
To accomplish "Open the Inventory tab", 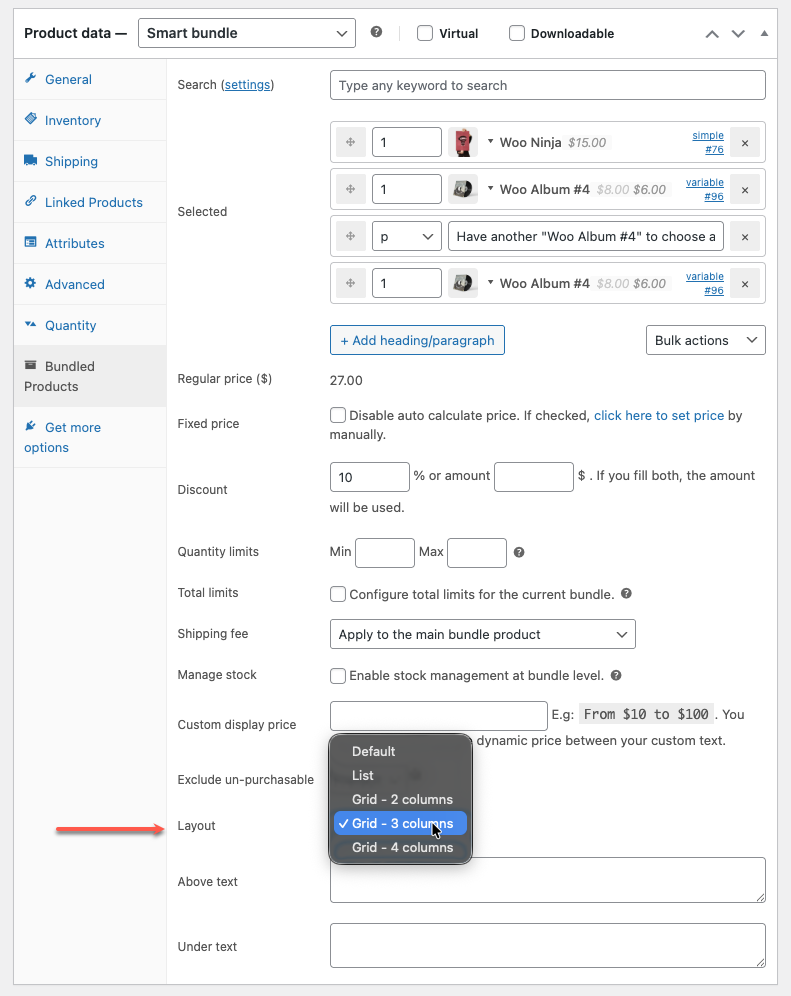I will tap(72, 120).
